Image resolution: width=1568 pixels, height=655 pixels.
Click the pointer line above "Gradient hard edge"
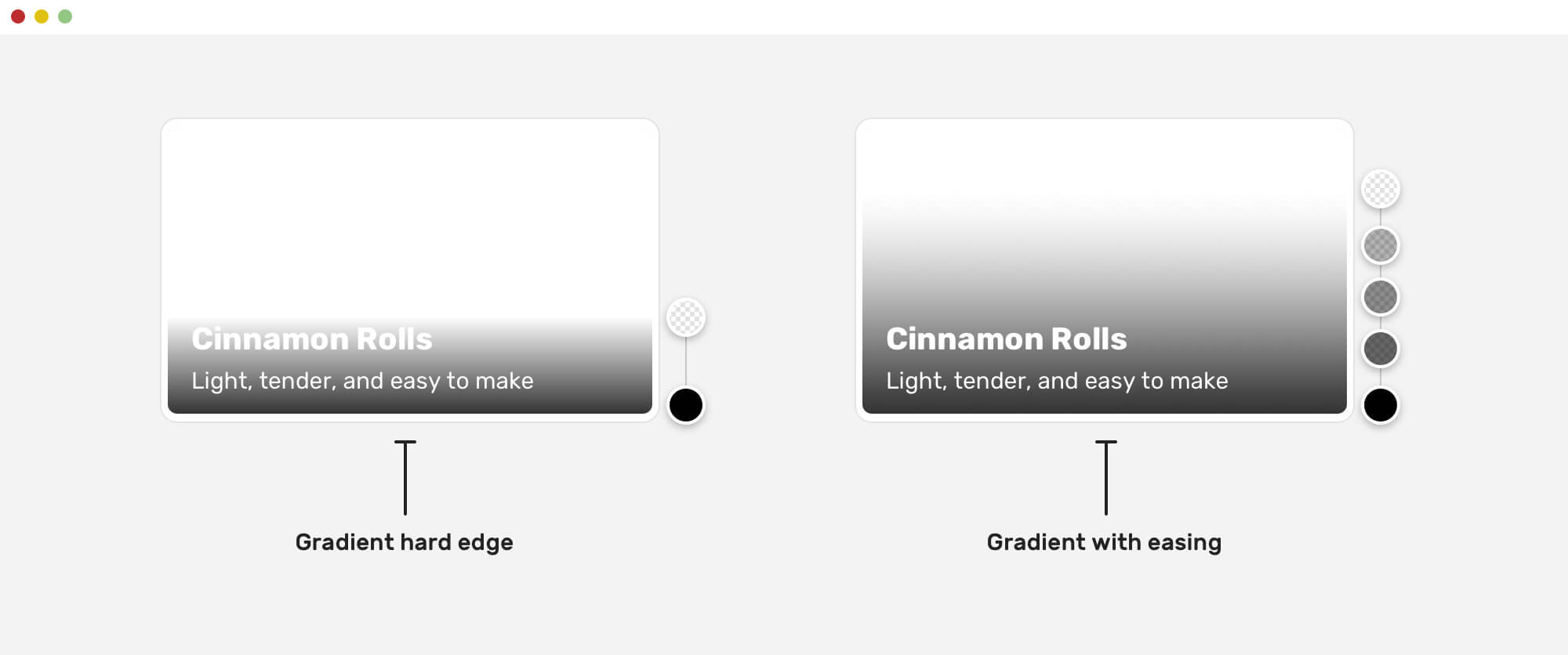click(x=405, y=478)
